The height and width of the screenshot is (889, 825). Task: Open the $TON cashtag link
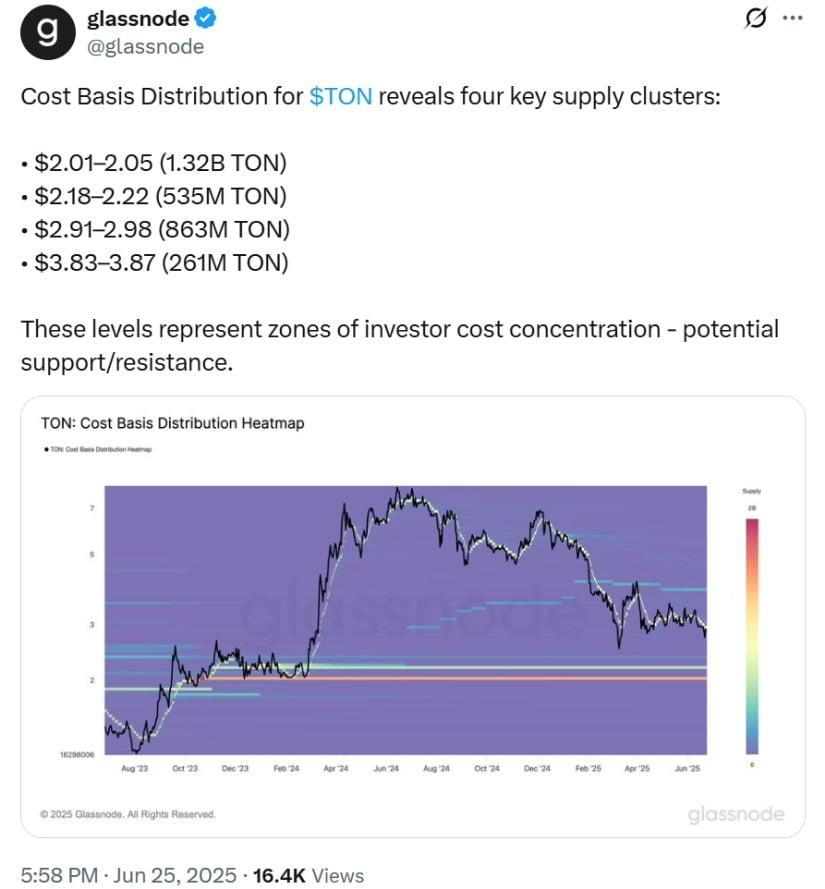(x=341, y=97)
